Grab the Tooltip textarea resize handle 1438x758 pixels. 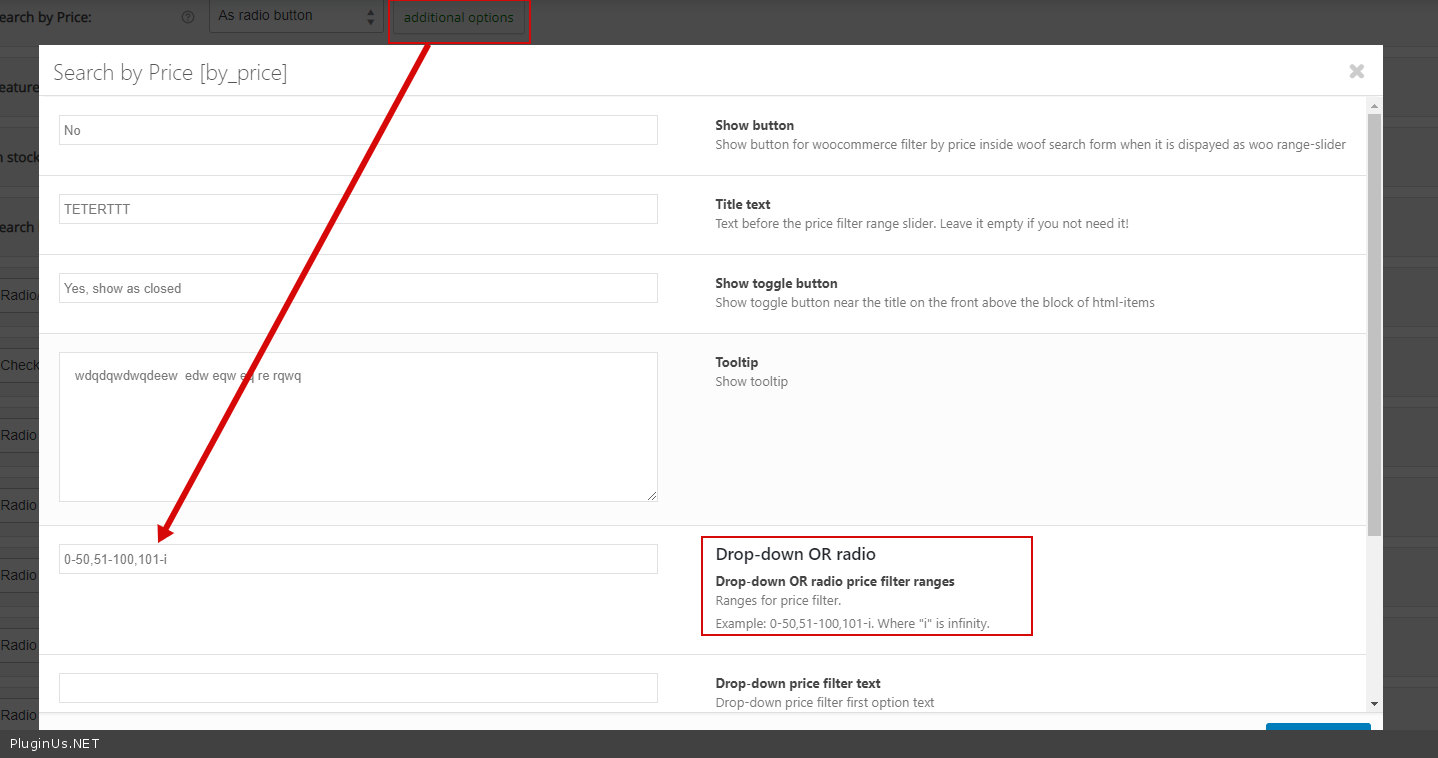(x=651, y=495)
